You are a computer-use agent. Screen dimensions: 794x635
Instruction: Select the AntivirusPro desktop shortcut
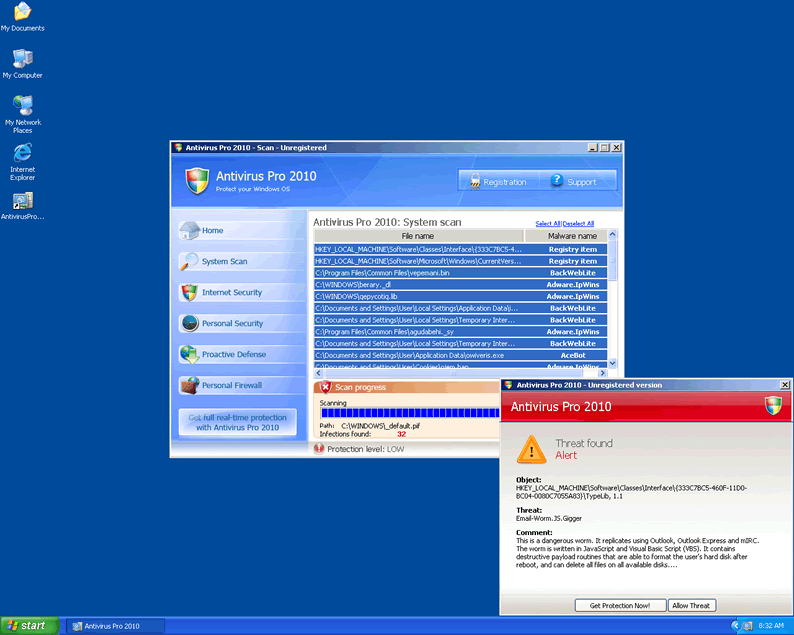(x=22, y=206)
